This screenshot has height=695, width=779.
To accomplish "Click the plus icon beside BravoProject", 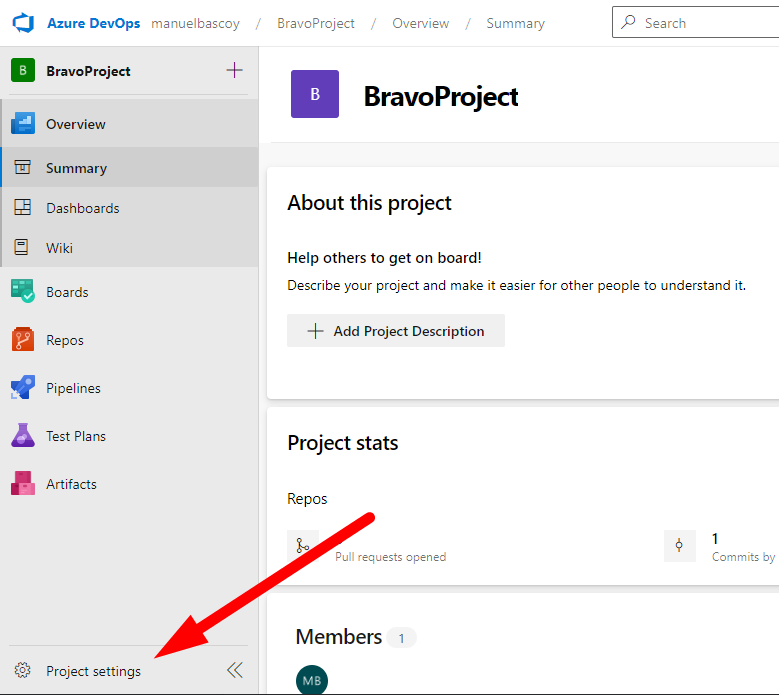I will coord(234,70).
